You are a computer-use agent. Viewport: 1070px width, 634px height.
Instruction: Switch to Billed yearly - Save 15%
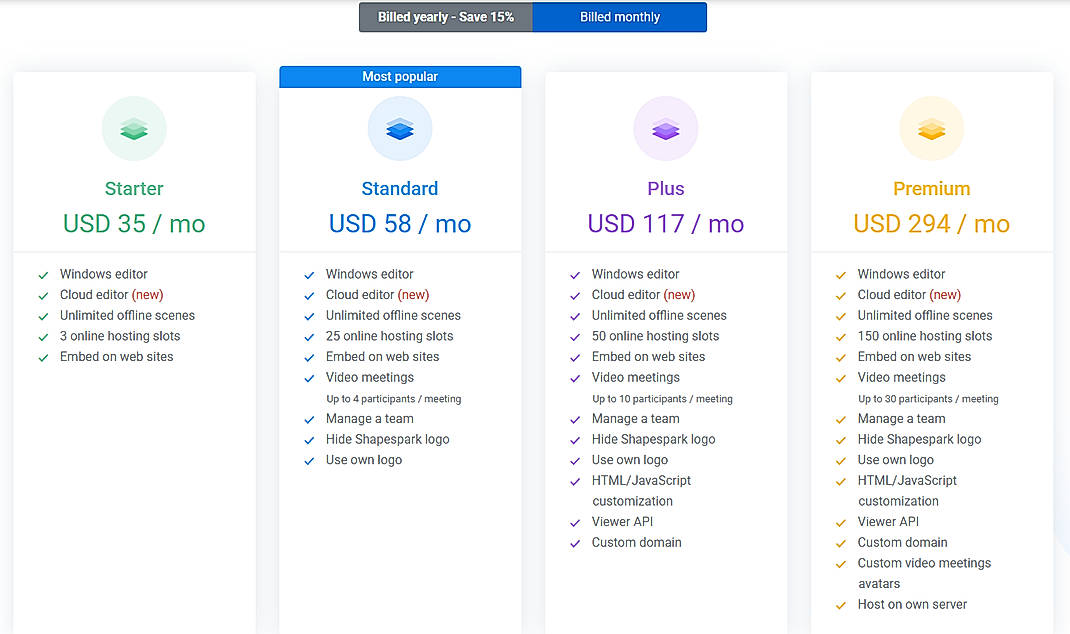pos(446,17)
